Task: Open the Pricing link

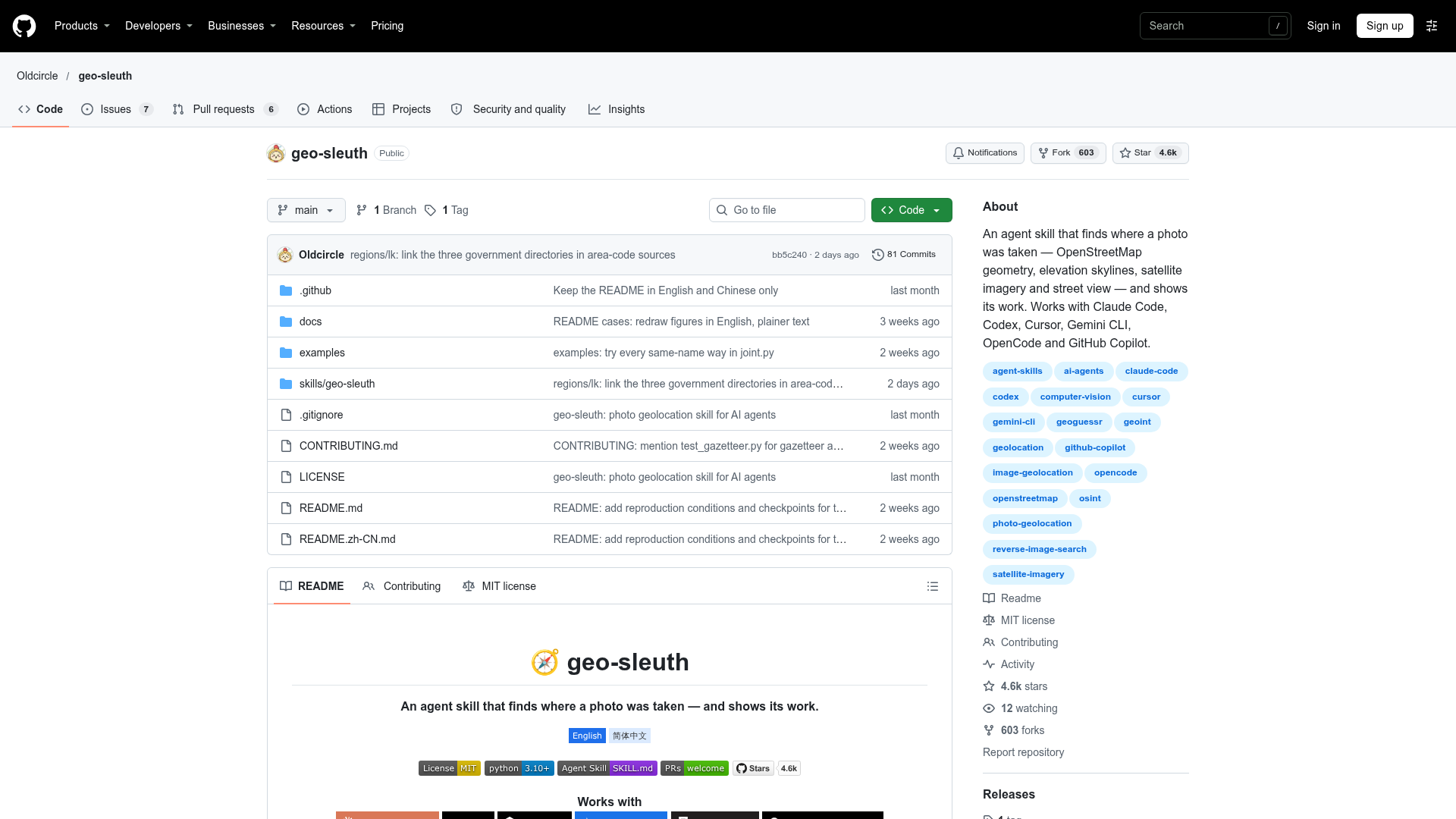Action: click(387, 26)
